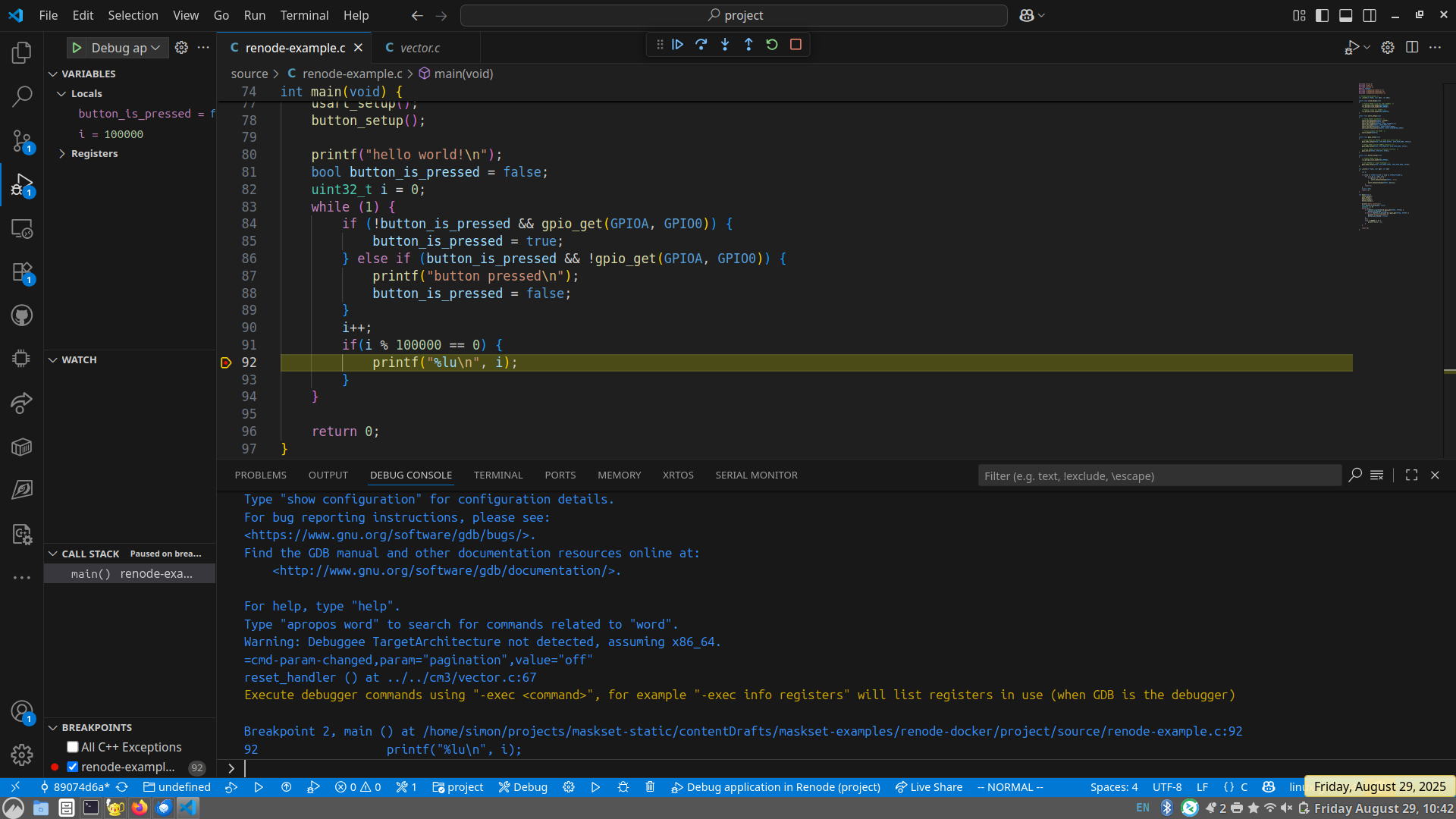Toggle the primary side bar layout icon
The image size is (1456, 819).
[x=1322, y=15]
